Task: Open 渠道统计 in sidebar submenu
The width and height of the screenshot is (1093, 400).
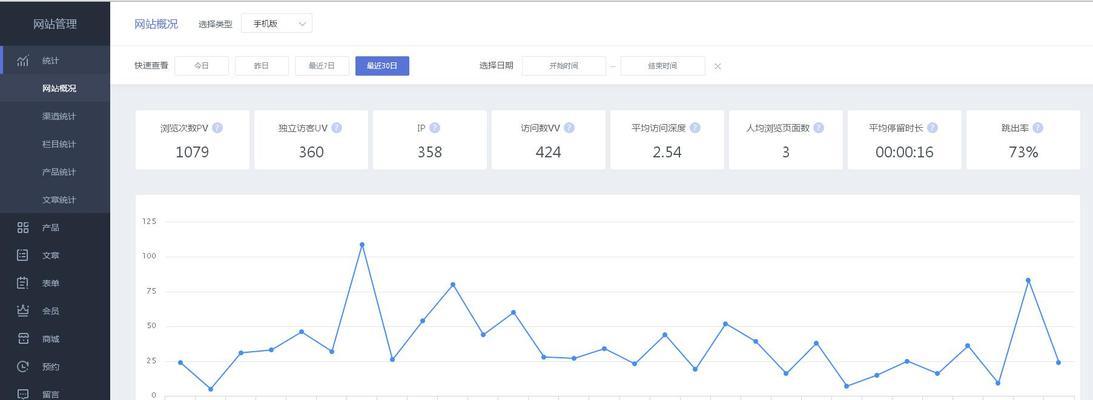Action: click(x=55, y=116)
